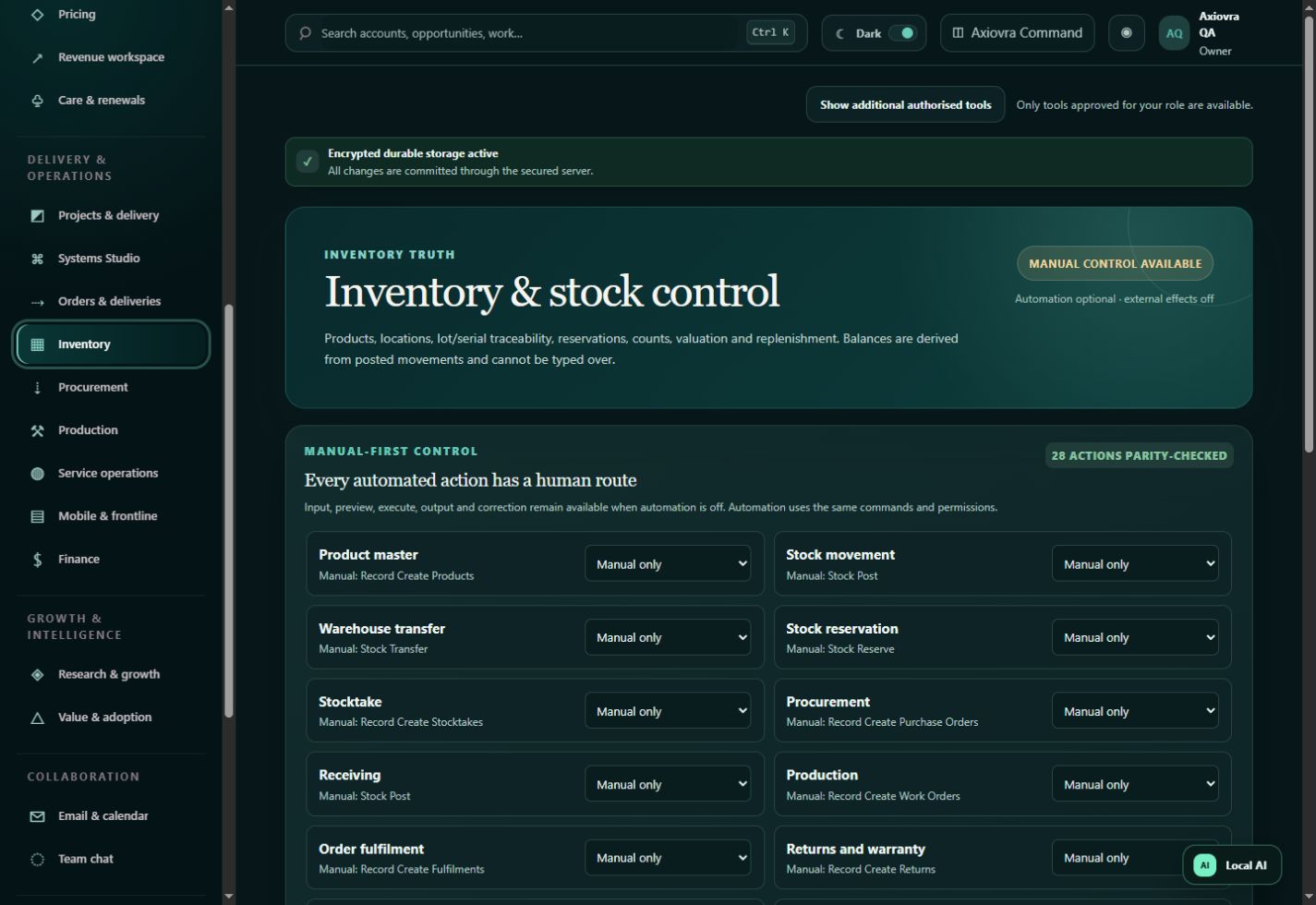Viewport: 1316px width, 905px height.
Task: Click the Value & adoption triangle icon
Action: (37, 718)
